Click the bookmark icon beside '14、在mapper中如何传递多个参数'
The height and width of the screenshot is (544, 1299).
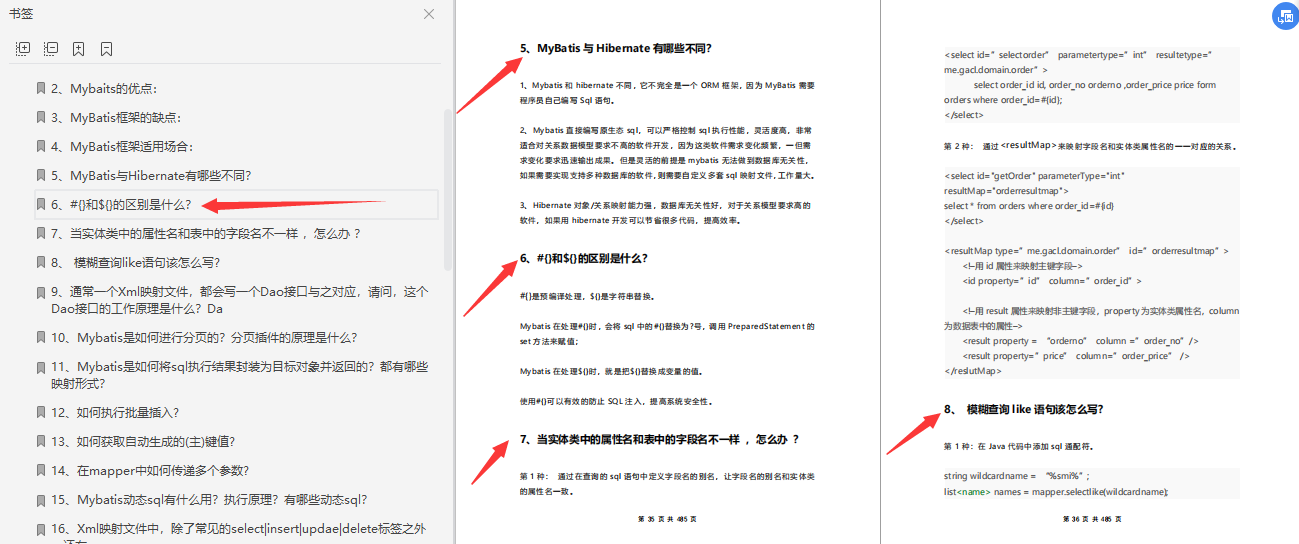(x=41, y=470)
